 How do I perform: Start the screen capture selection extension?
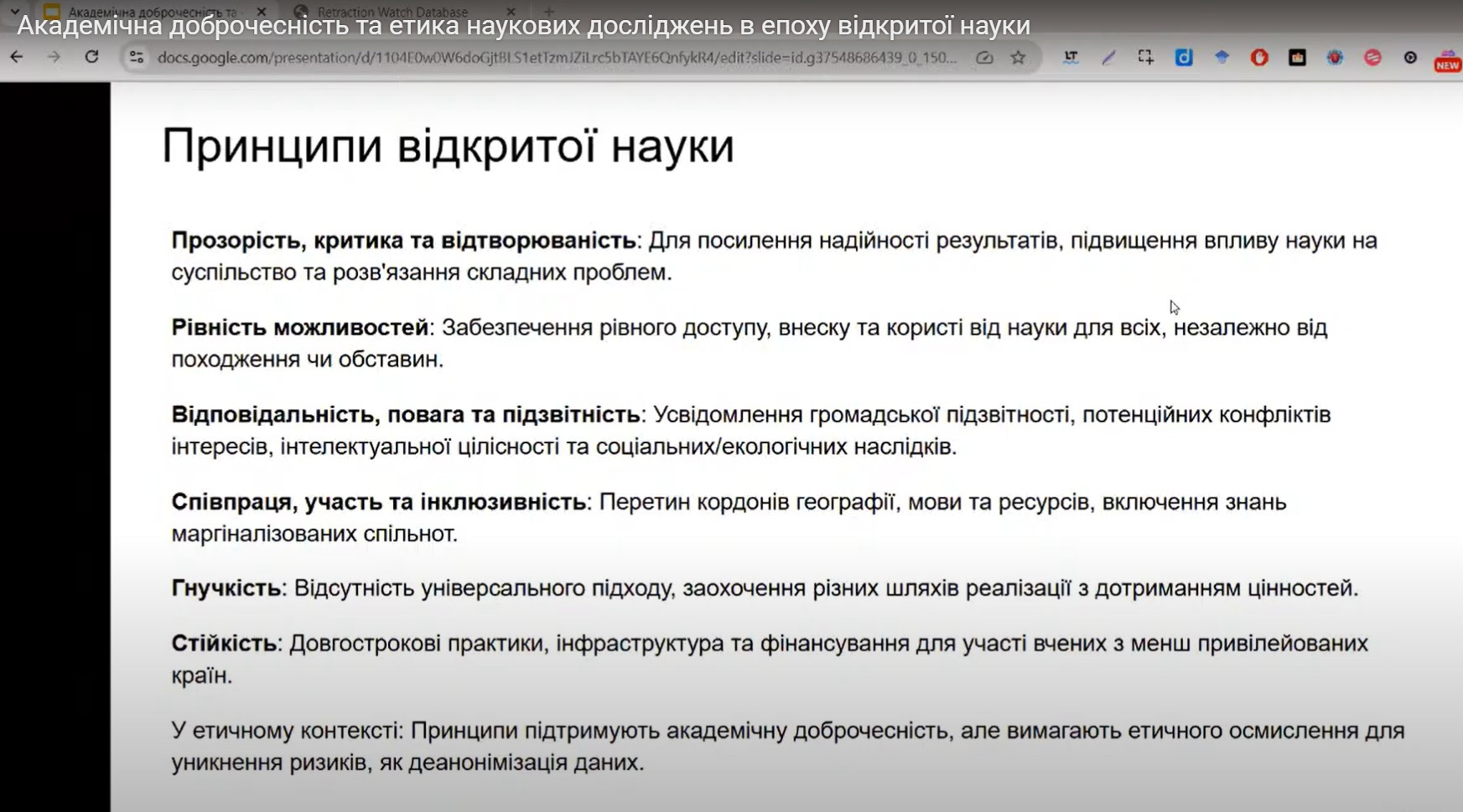(1145, 57)
